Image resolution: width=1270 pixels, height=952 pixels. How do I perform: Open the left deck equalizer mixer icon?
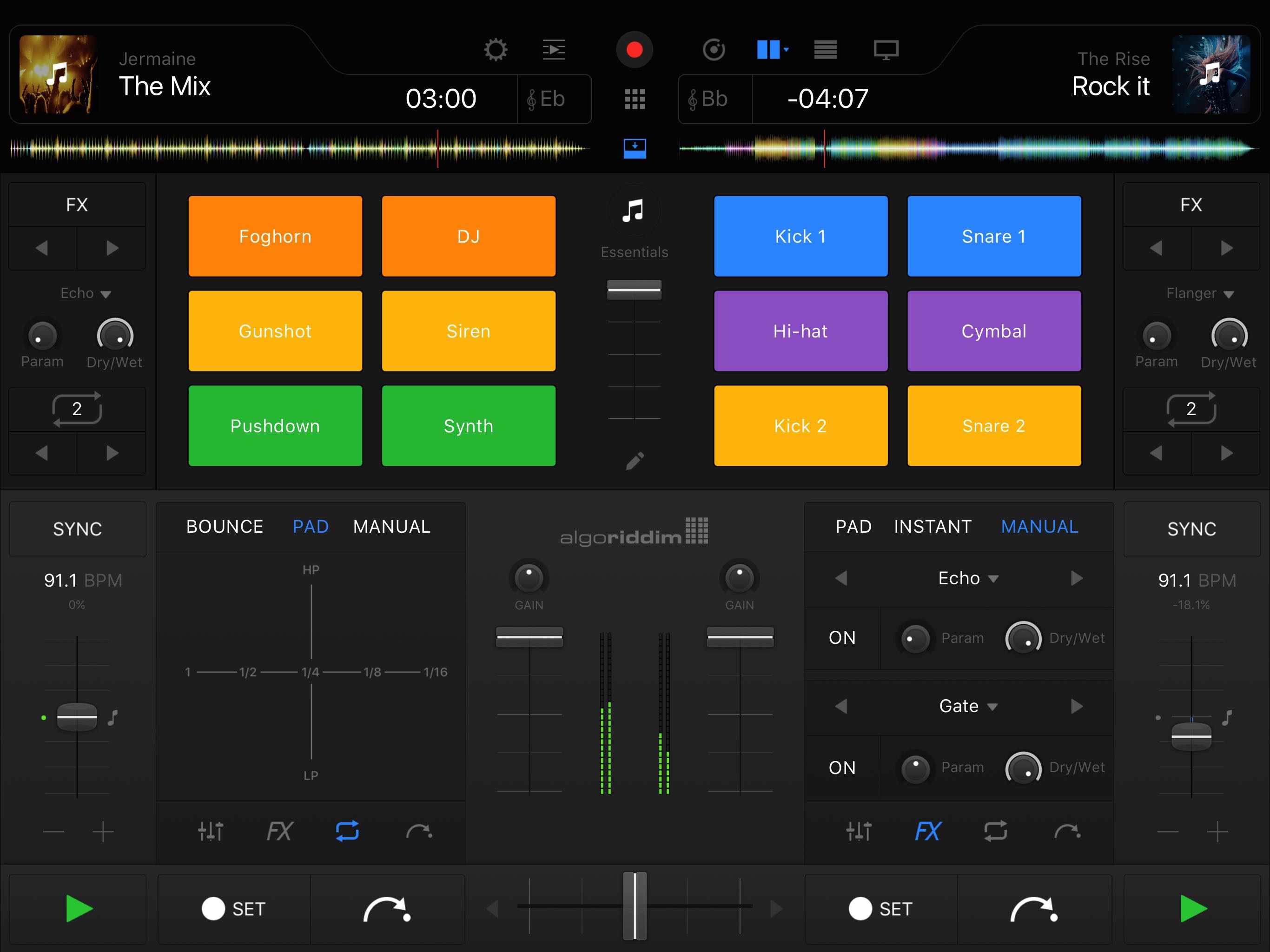coord(210,831)
